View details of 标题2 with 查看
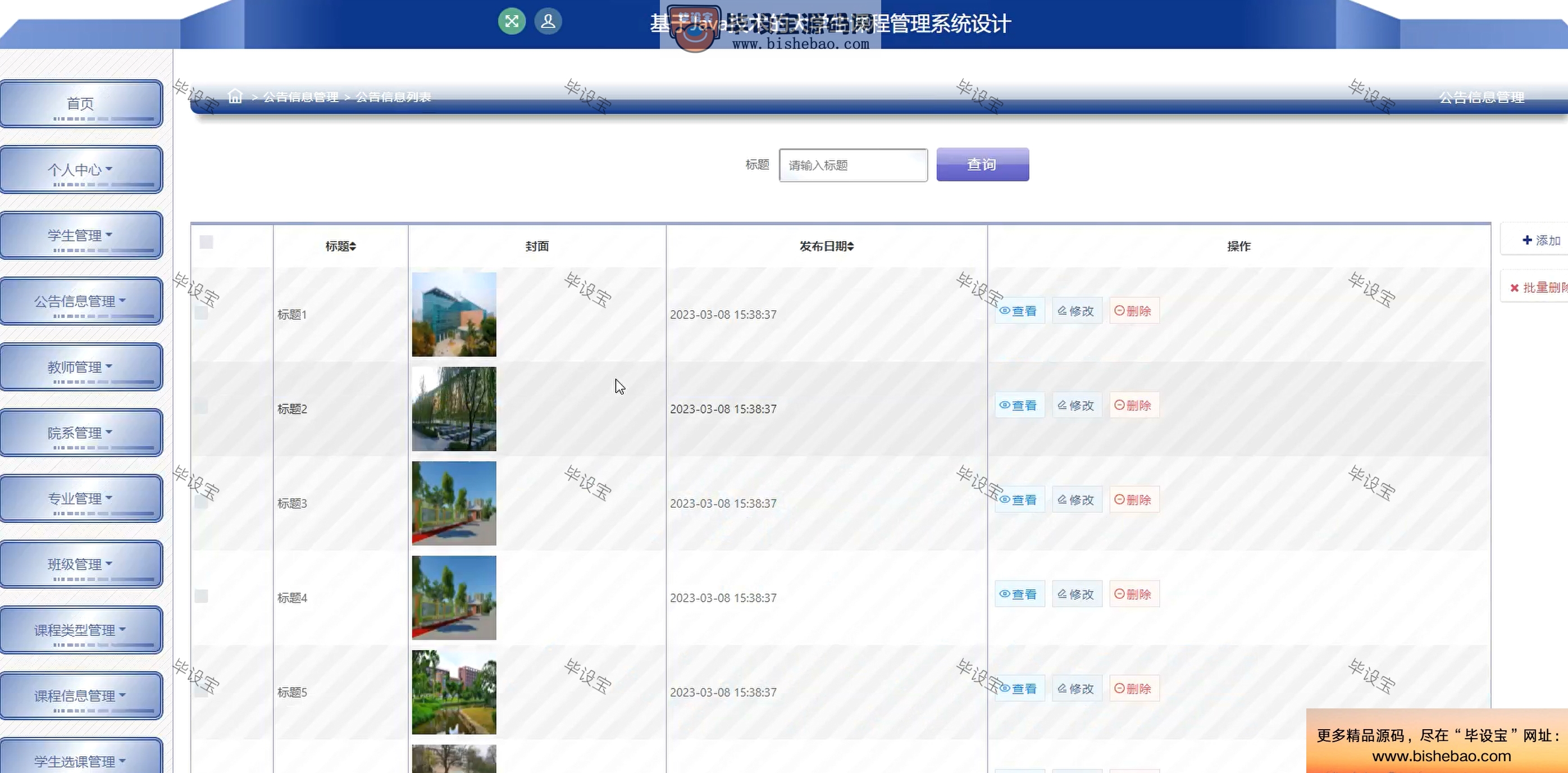This screenshot has height=773, width=1568. coord(1019,406)
